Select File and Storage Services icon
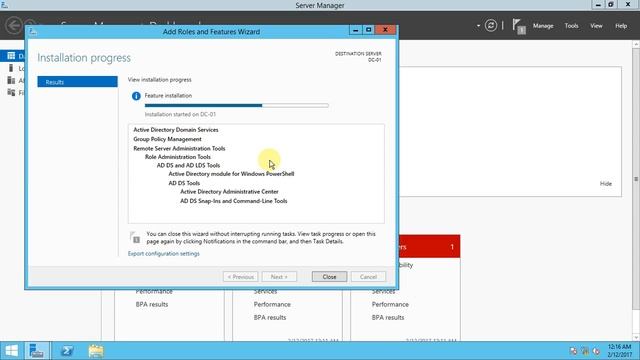 point(11,92)
